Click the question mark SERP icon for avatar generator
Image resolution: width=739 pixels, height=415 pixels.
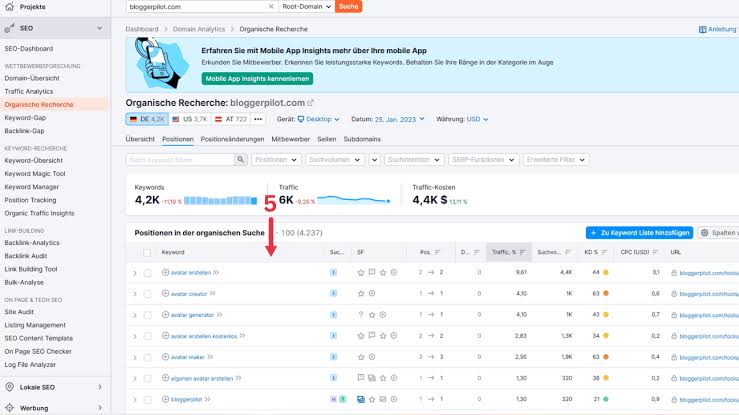361,314
